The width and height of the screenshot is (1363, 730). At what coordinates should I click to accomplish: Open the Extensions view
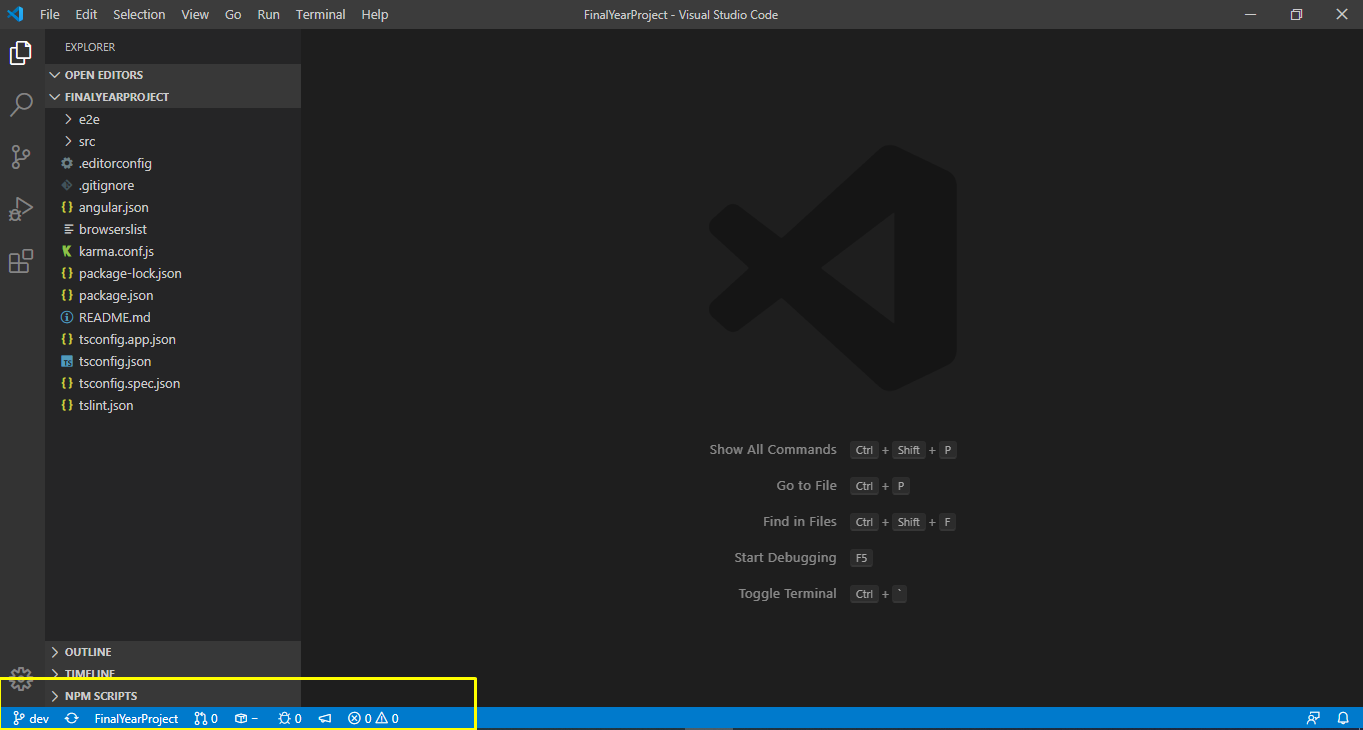point(21,261)
